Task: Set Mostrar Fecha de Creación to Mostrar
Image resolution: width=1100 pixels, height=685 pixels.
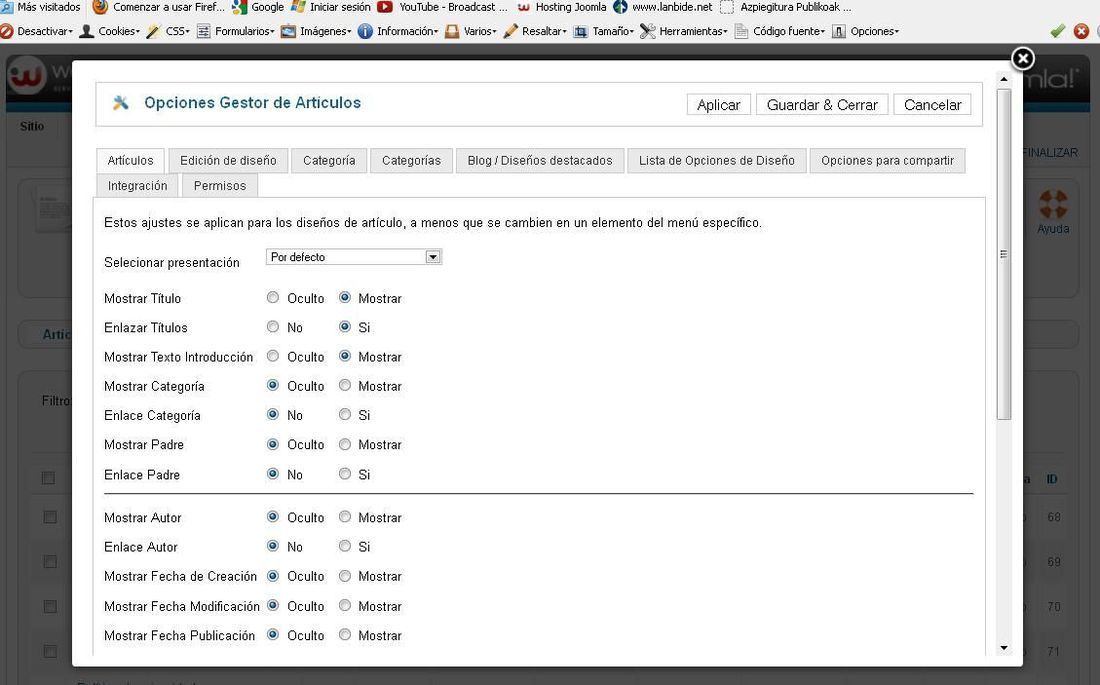Action: 344,576
